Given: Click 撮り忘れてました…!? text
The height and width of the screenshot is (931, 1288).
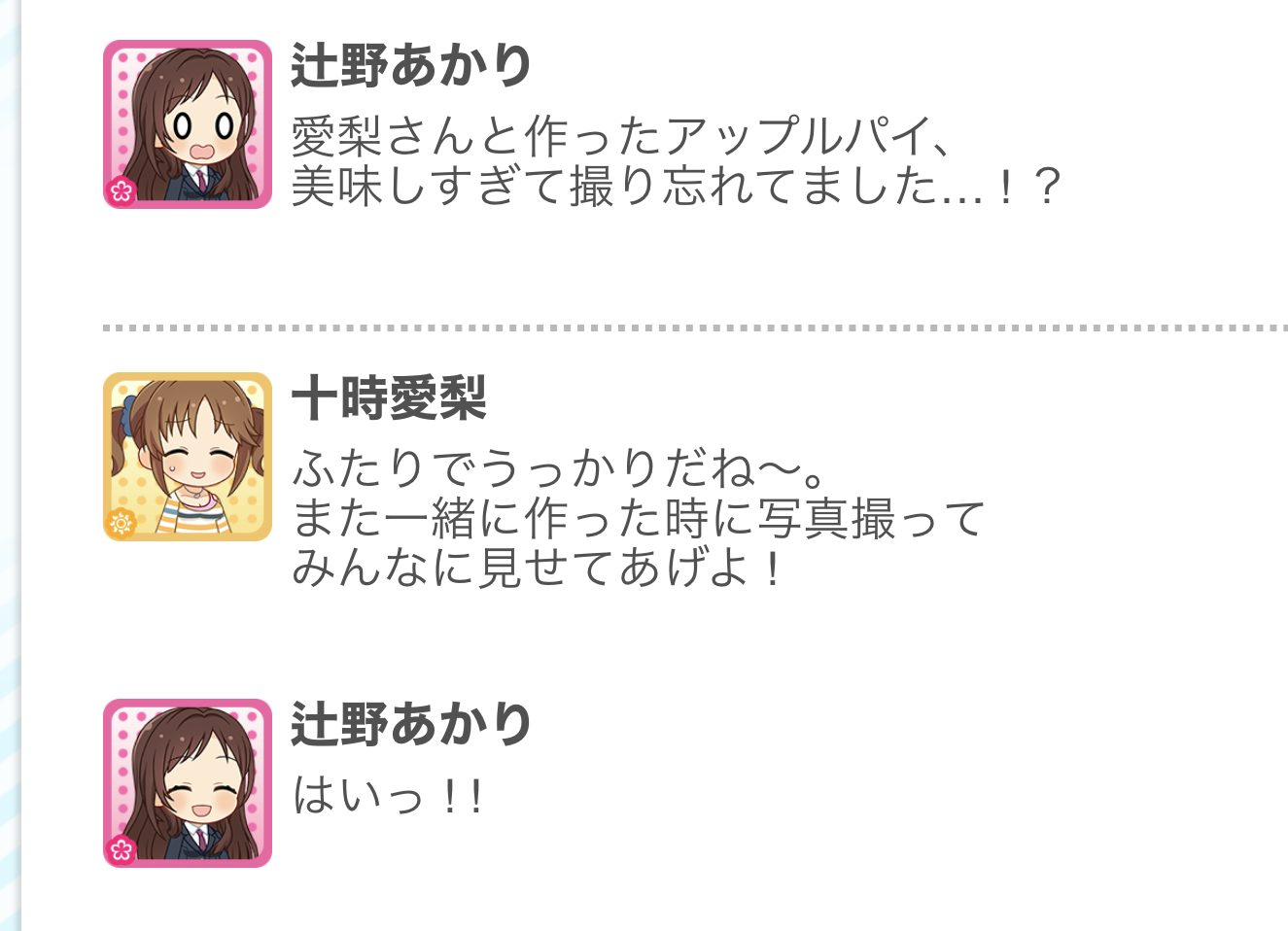Looking at the screenshot, I should tap(814, 187).
